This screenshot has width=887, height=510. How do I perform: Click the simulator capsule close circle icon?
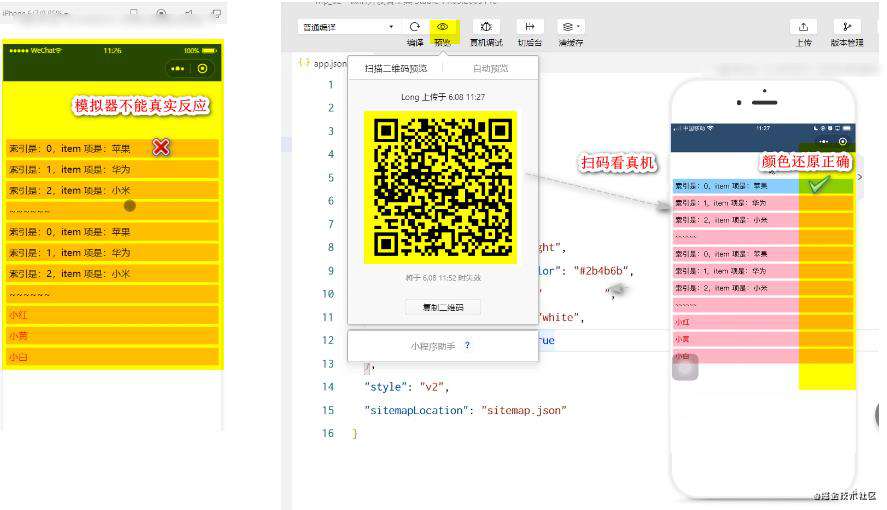[203, 68]
